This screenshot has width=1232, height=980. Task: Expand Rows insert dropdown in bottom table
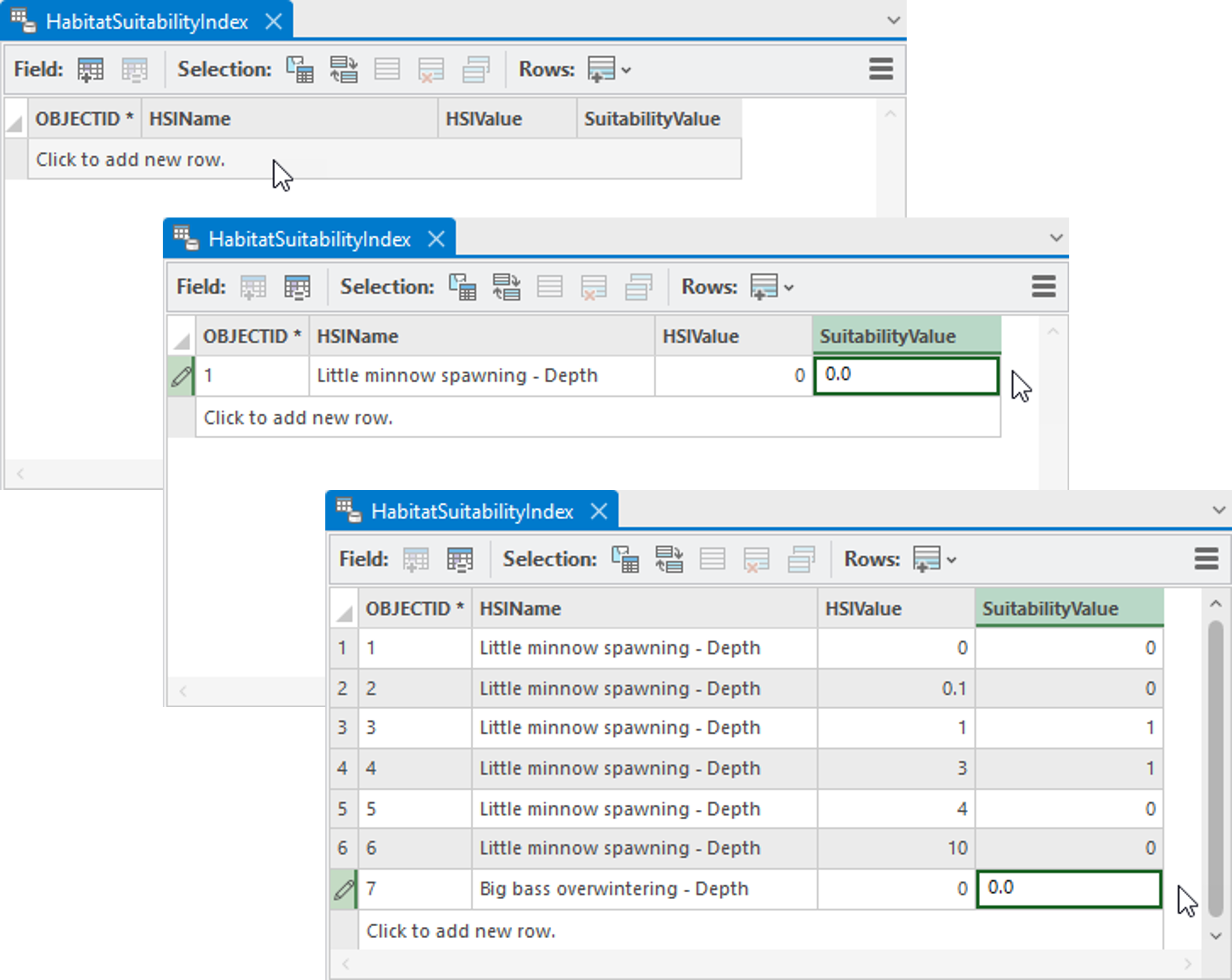tap(951, 560)
